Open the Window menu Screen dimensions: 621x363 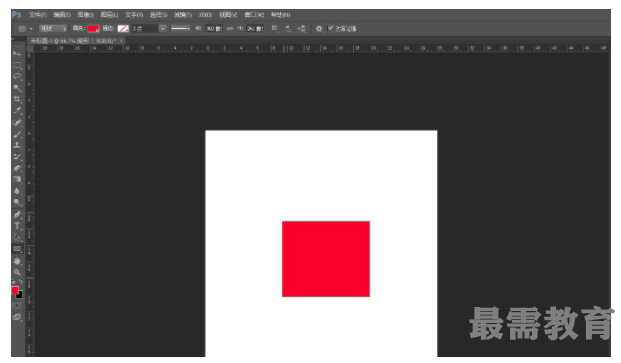254,15
